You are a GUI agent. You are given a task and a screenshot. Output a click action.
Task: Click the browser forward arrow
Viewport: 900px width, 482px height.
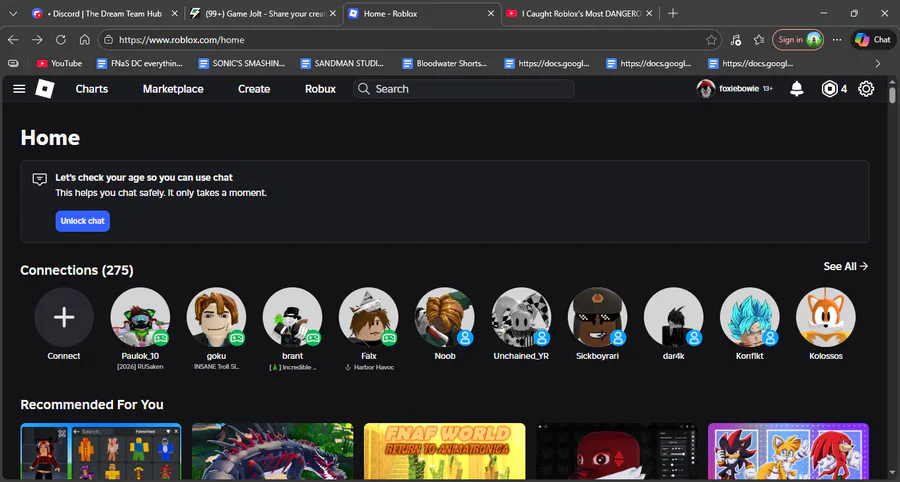click(37, 40)
